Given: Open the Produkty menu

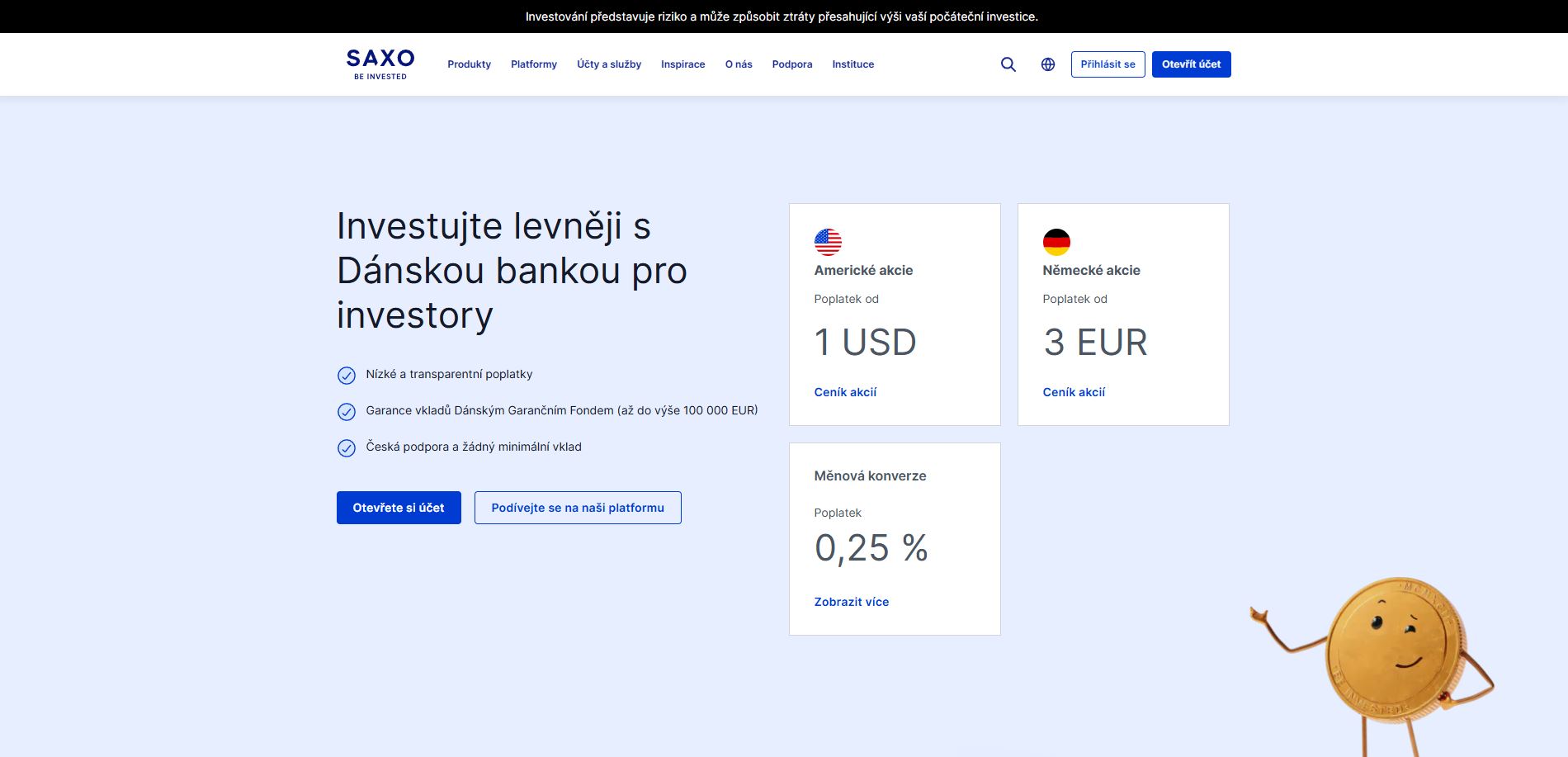Looking at the screenshot, I should [x=469, y=64].
